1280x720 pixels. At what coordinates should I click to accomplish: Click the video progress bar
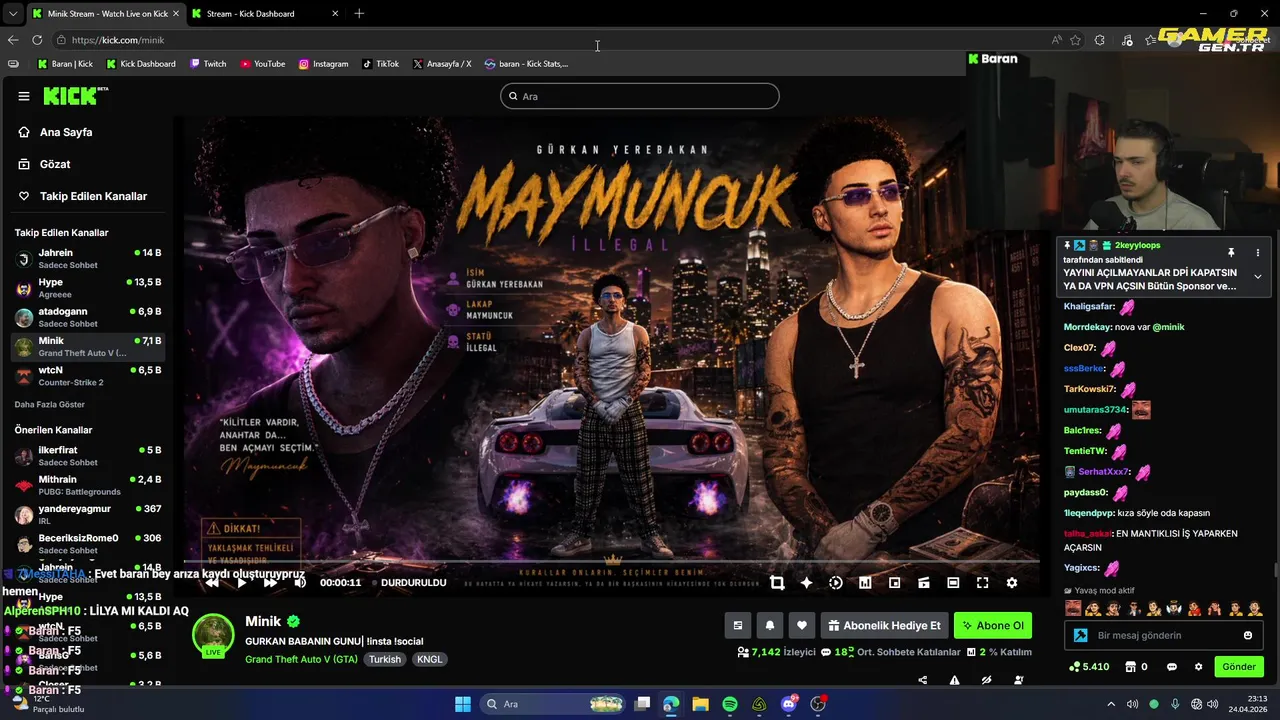(612, 562)
